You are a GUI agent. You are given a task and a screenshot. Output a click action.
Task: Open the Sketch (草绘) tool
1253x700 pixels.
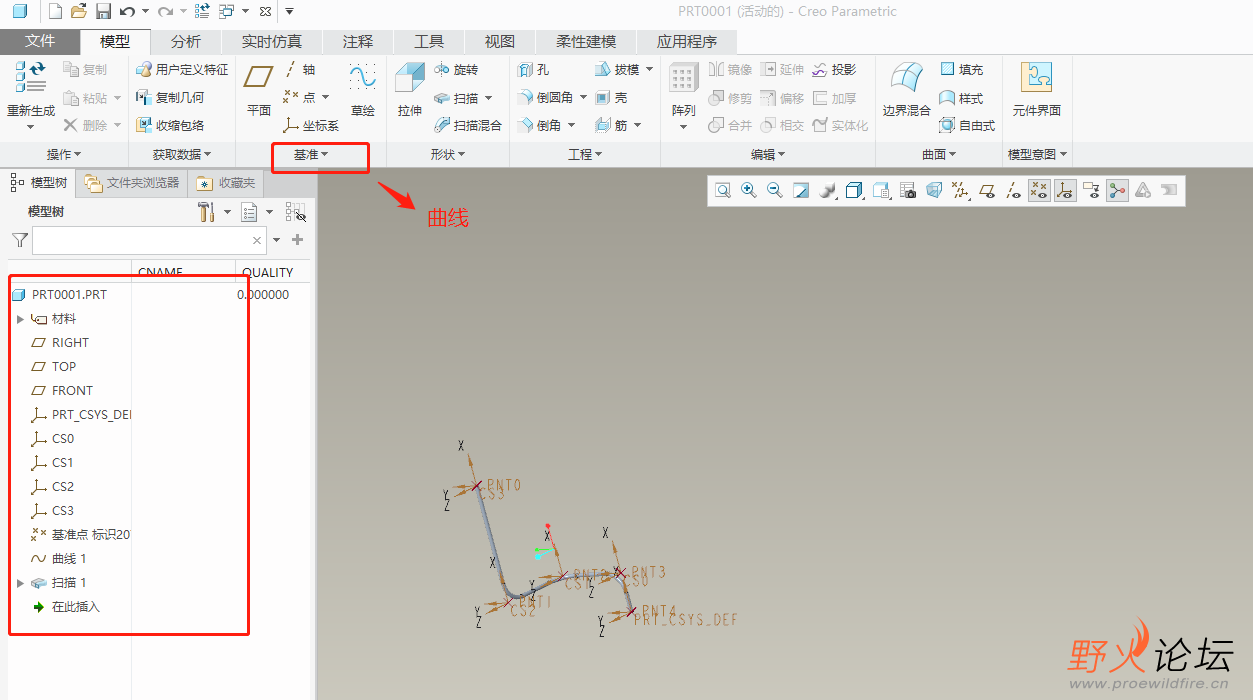click(x=362, y=89)
